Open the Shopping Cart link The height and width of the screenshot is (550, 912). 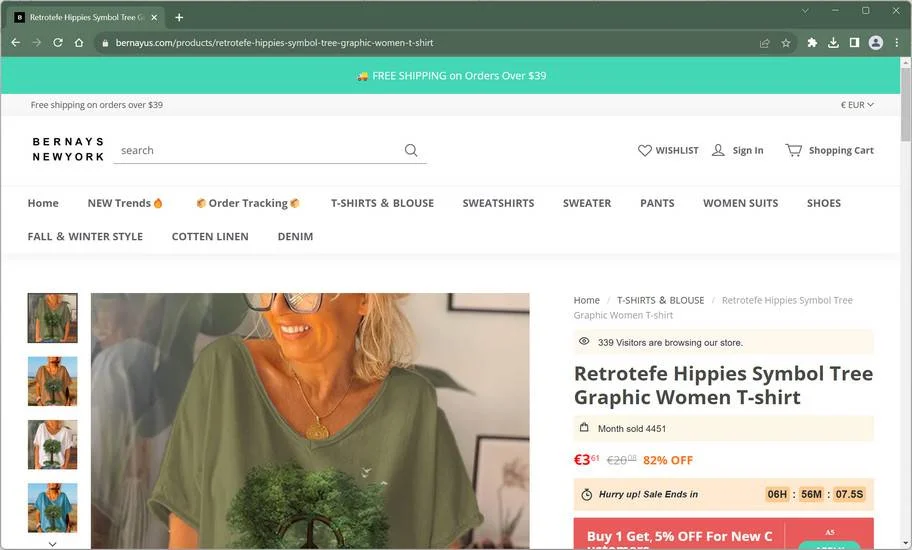(x=841, y=151)
